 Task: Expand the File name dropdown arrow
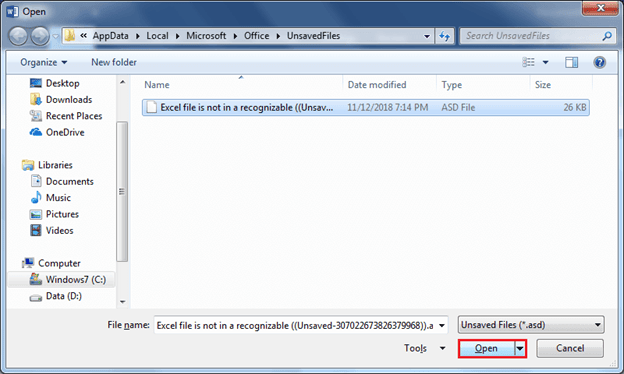[x=442, y=325]
